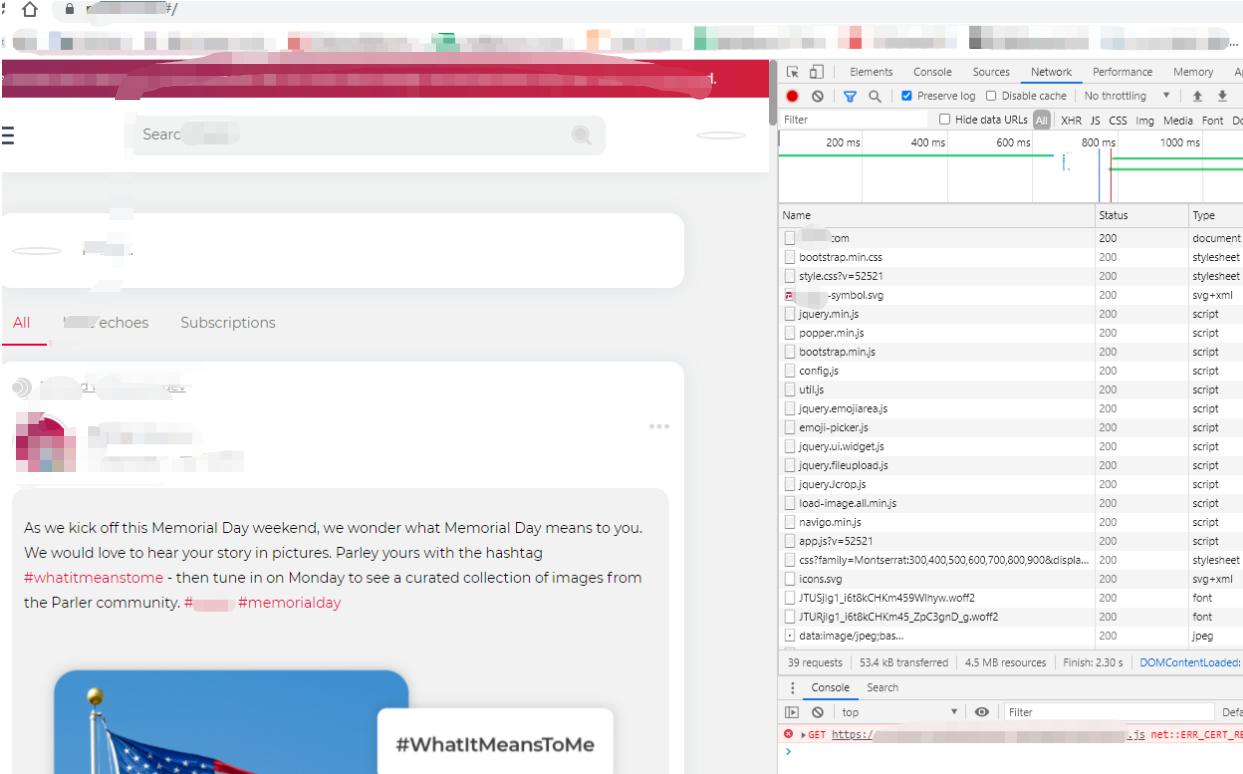Click the magnifier in the page search box
Screen dimensions: 1243x774
pyautogui.click(x=581, y=135)
